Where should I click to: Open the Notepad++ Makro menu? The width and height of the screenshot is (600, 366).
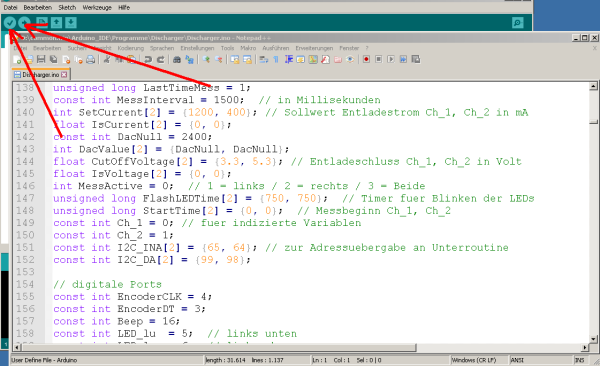coord(248,48)
